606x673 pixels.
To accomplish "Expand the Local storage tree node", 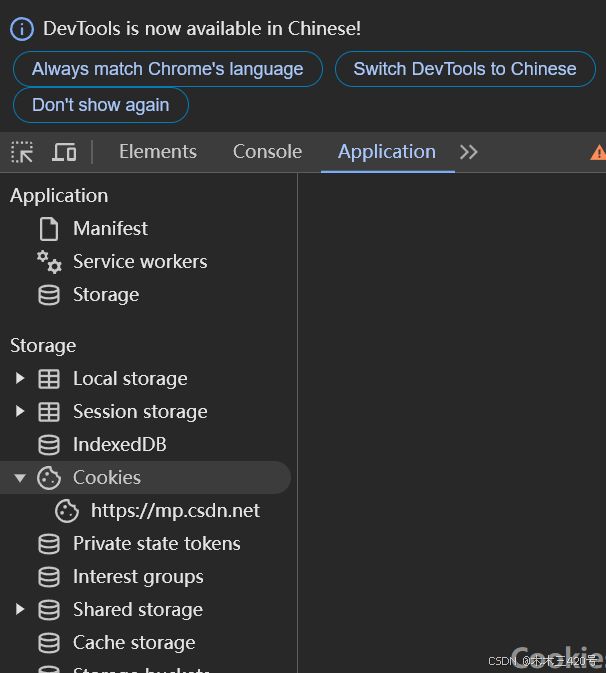I will click(x=20, y=378).
